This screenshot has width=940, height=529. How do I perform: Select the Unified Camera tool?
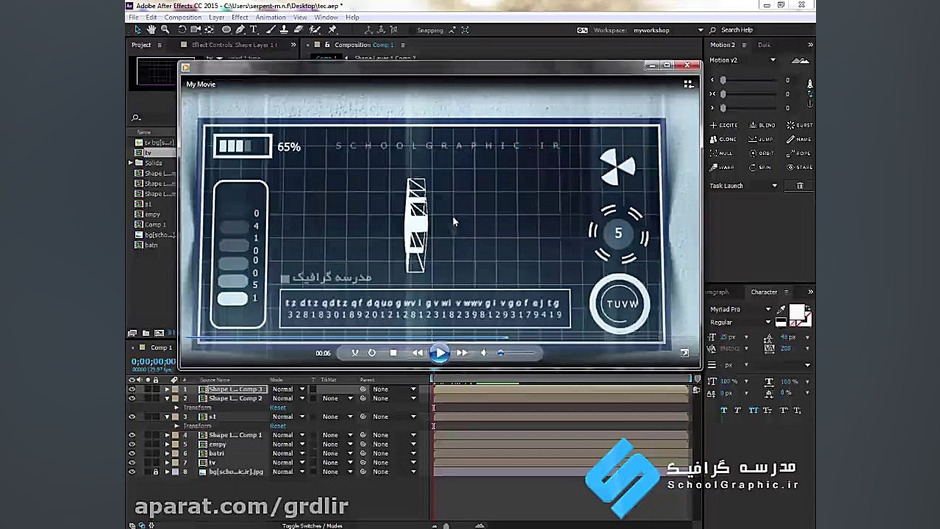(195, 29)
